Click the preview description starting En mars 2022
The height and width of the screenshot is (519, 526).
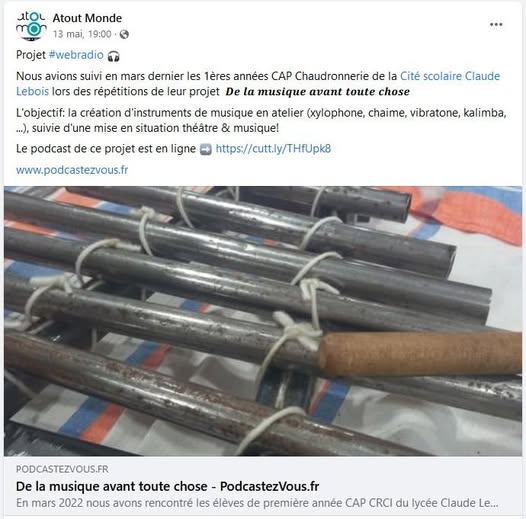257,503
